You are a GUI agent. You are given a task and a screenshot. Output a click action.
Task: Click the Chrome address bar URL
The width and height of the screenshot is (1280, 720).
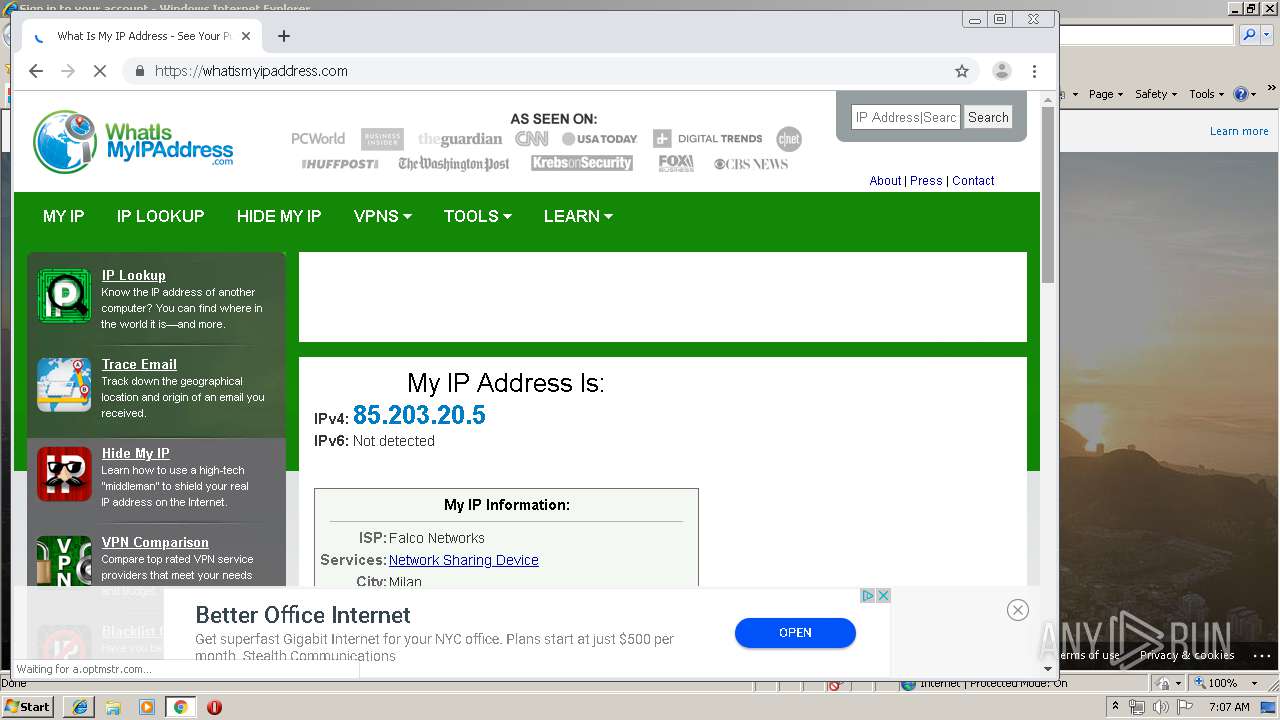click(x=251, y=71)
